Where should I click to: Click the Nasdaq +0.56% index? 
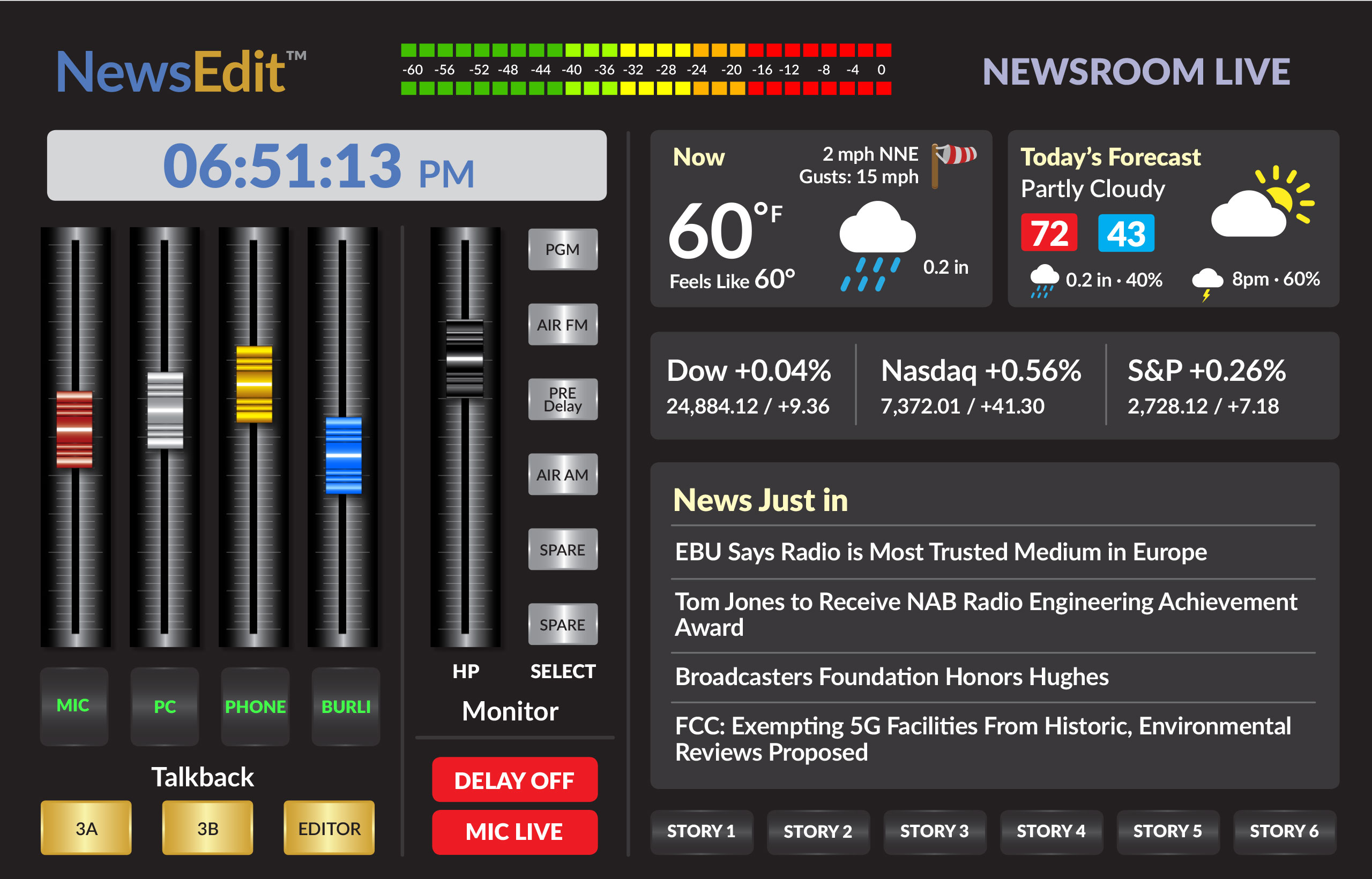[x=981, y=371]
